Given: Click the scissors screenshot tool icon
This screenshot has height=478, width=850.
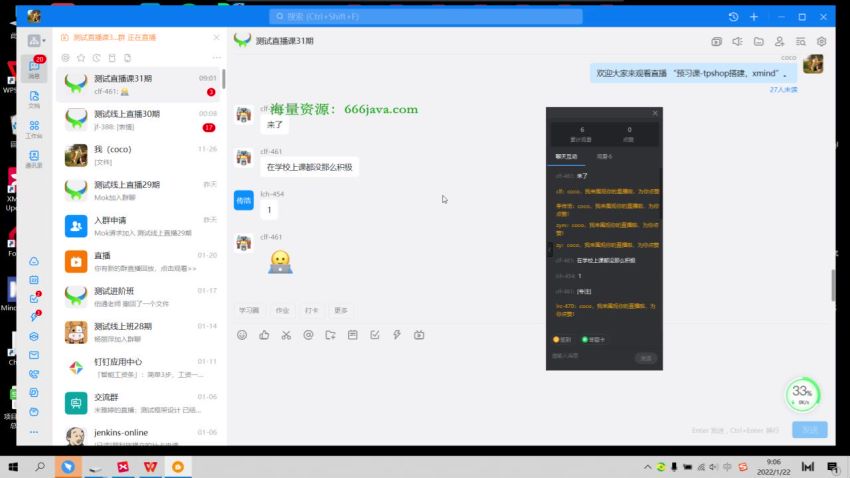Looking at the screenshot, I should click(x=286, y=335).
